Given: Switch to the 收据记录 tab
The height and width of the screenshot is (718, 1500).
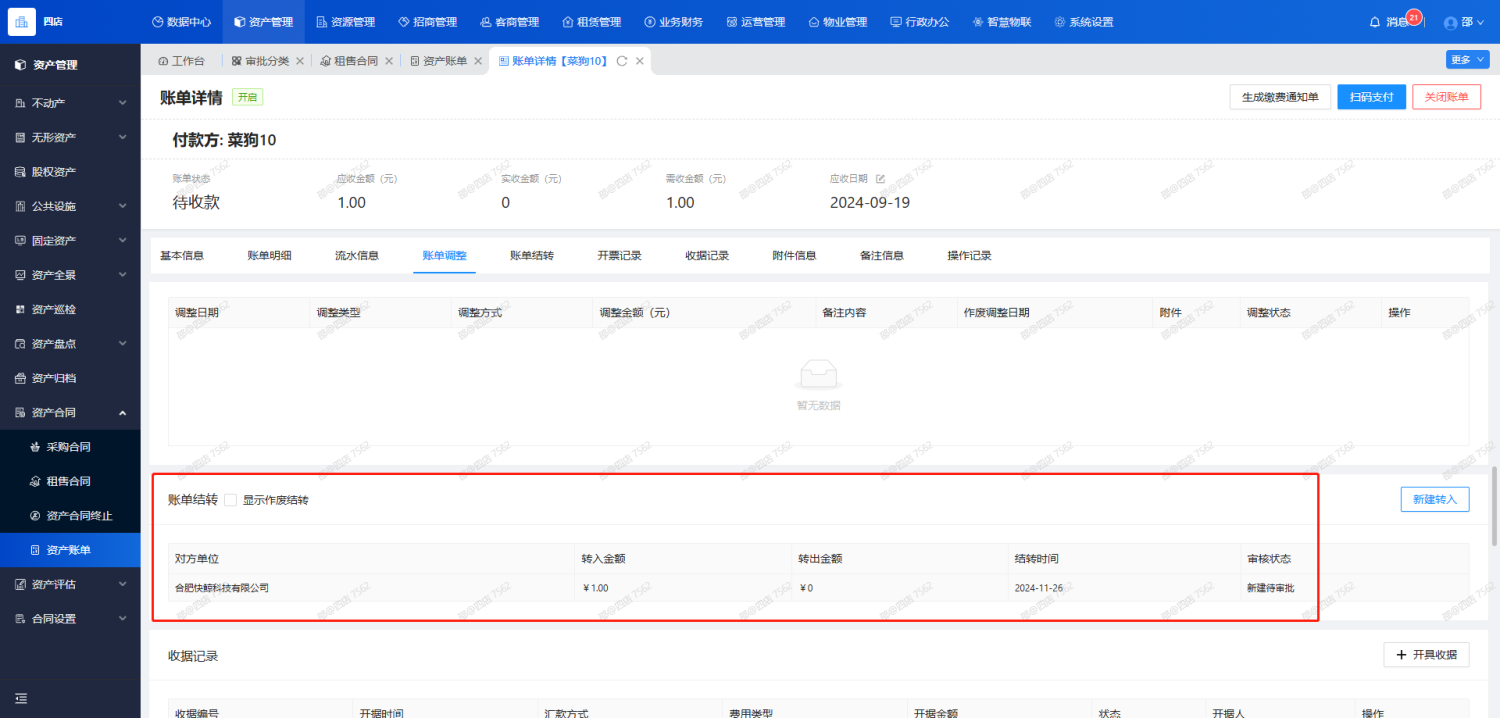Looking at the screenshot, I should [x=707, y=256].
